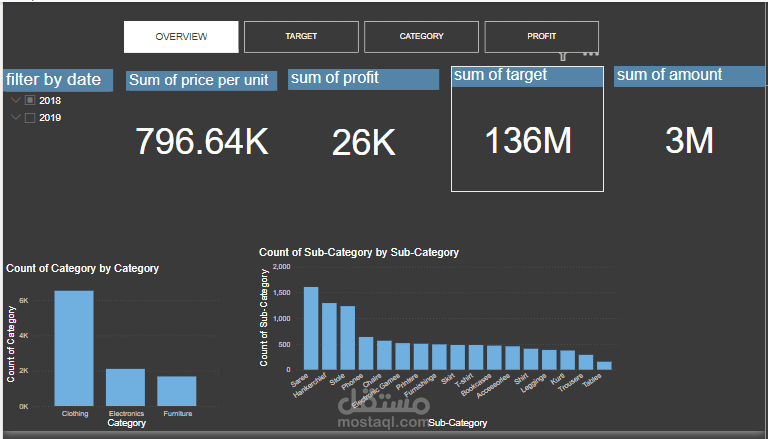Go to the TARGET page tab

pyautogui.click(x=301, y=36)
